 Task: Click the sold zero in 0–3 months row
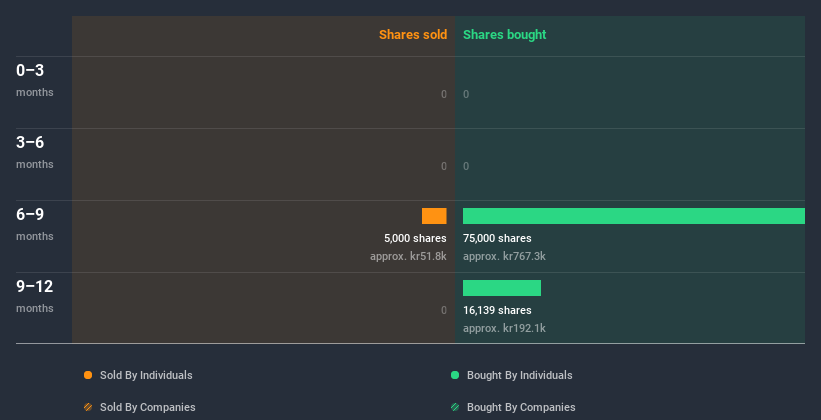(x=444, y=94)
